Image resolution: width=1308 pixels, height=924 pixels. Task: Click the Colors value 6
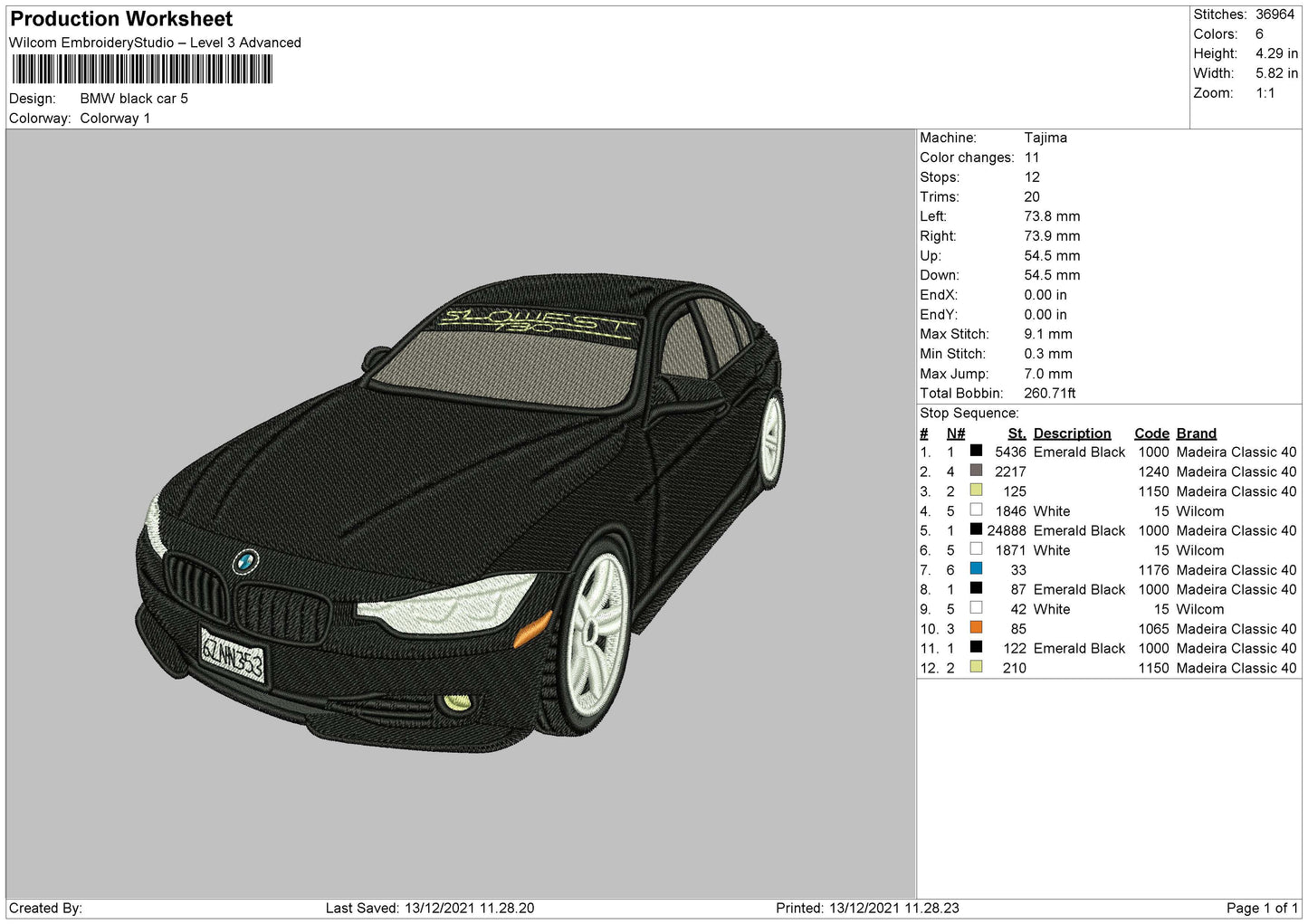tap(1260, 34)
